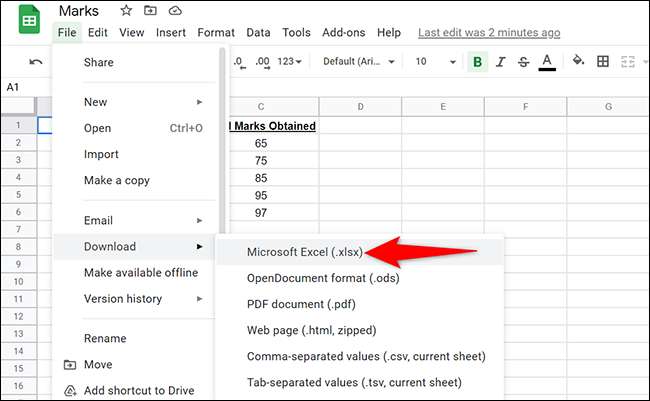Image resolution: width=650 pixels, height=401 pixels.
Task: Choose Move in File menu
Action: (x=135, y=365)
